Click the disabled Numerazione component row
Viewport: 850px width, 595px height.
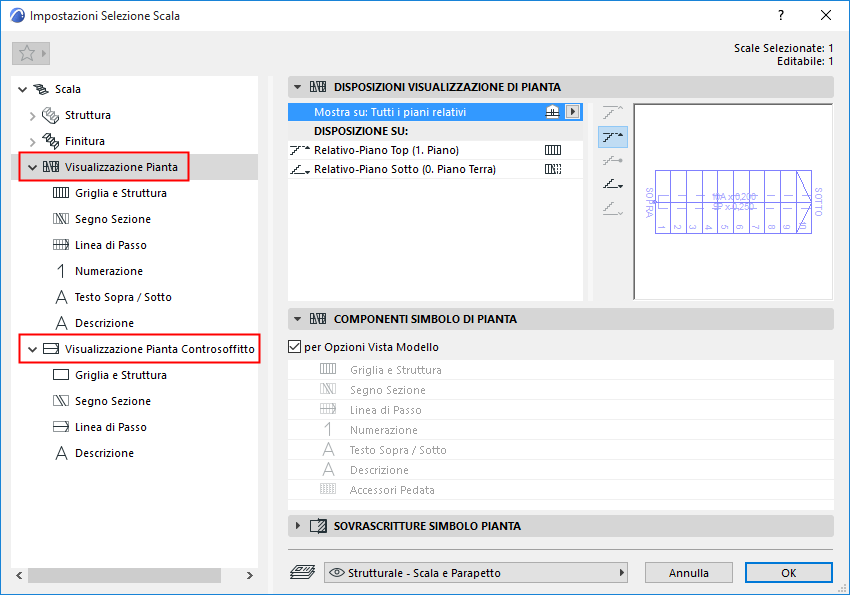[561, 430]
